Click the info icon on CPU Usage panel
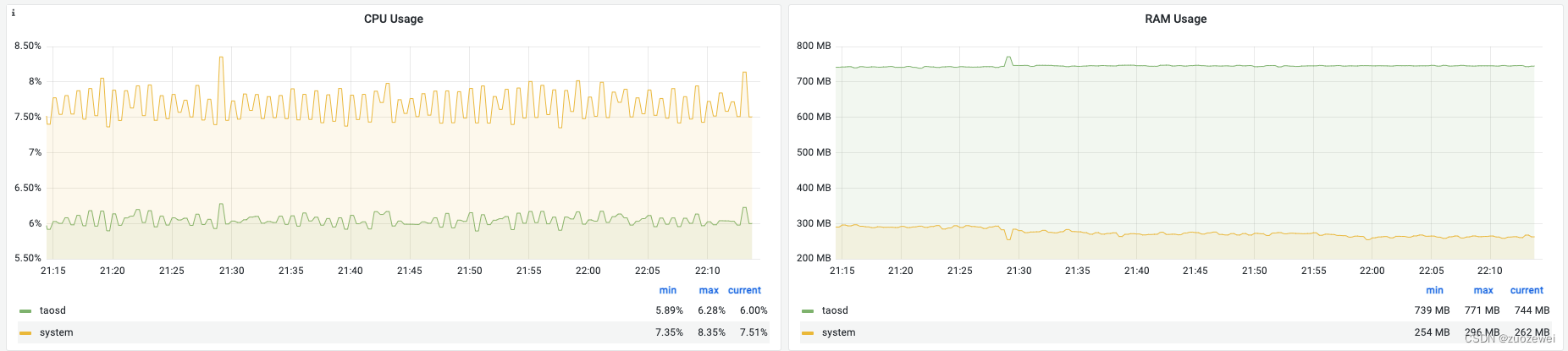 pos(14,14)
